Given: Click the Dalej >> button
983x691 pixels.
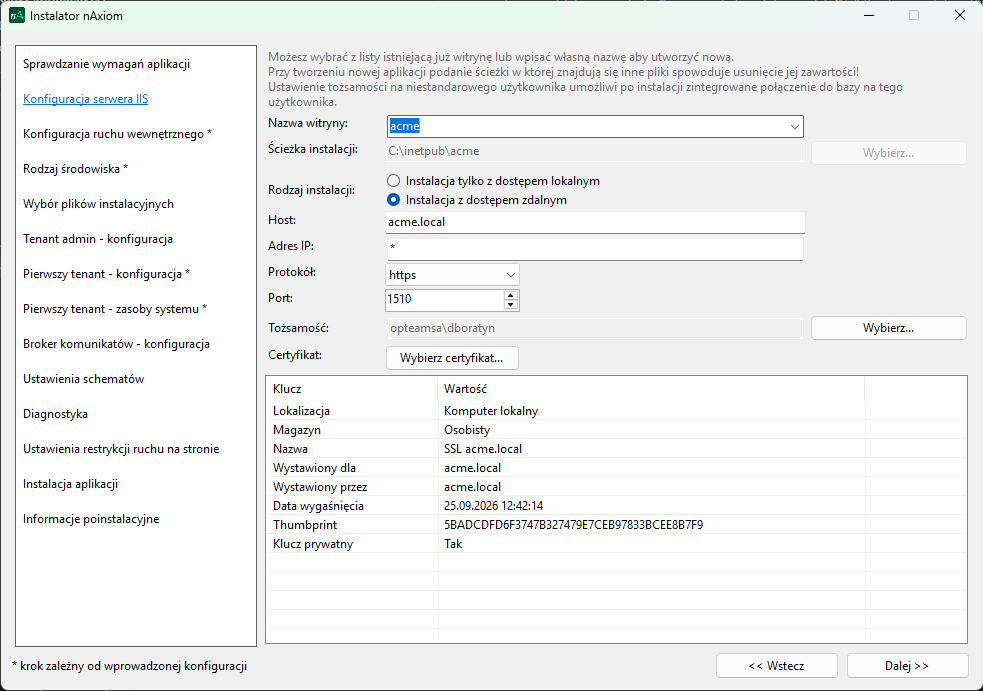Looking at the screenshot, I should [x=906, y=665].
